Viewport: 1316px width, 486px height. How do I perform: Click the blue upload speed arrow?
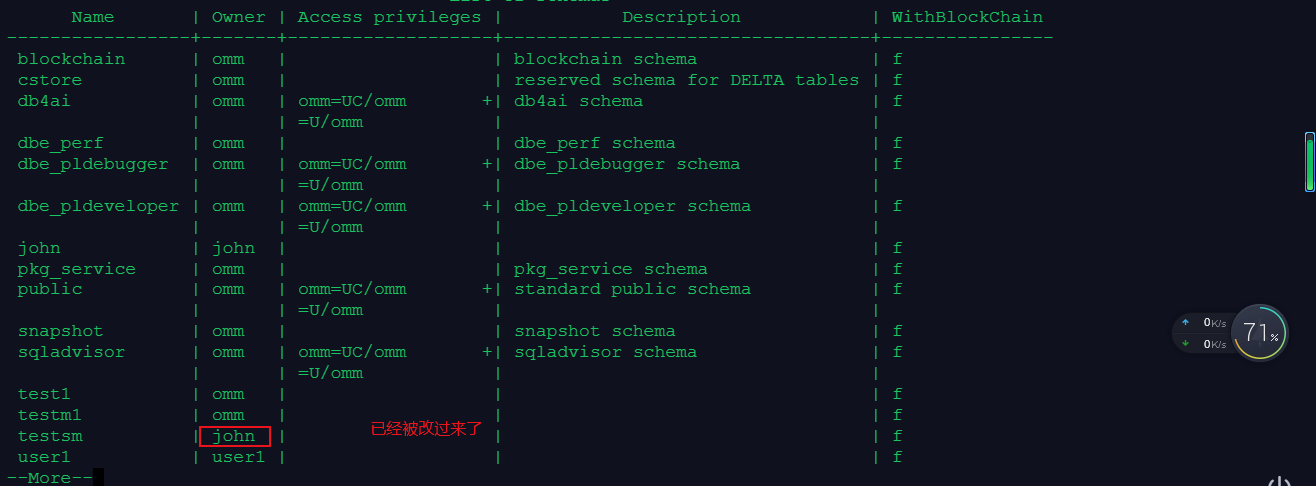click(x=1186, y=322)
